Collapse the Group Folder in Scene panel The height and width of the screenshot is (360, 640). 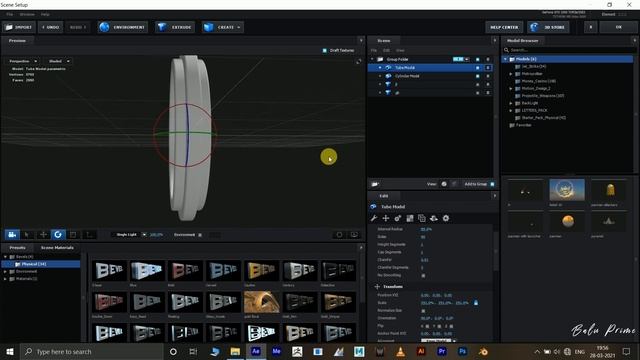pos(372,60)
